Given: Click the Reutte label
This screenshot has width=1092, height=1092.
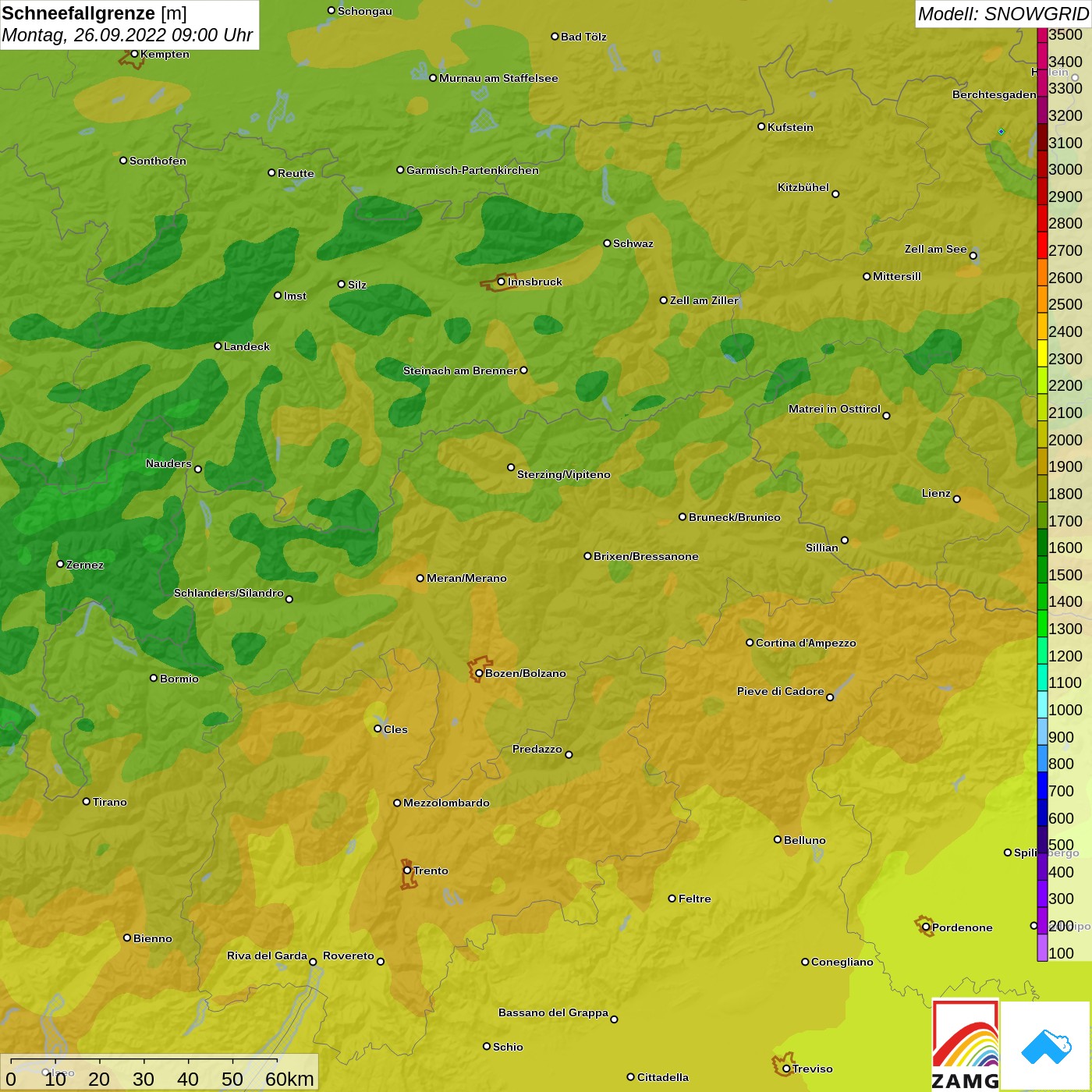Looking at the screenshot, I should 296,173.
